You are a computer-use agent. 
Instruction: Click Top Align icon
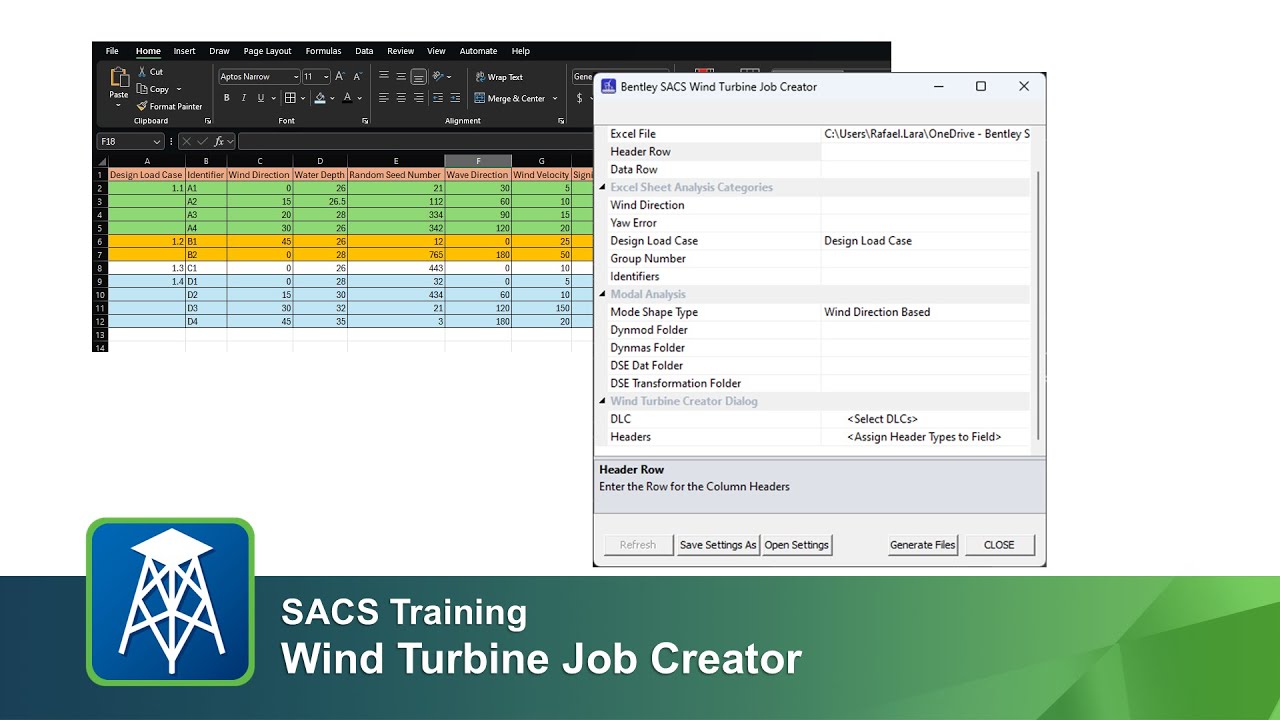click(x=384, y=76)
